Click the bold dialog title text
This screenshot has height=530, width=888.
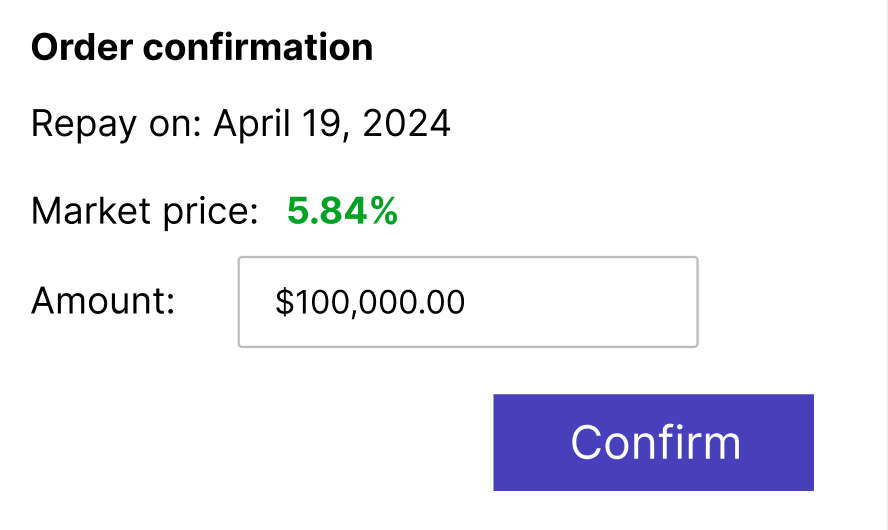point(202,47)
